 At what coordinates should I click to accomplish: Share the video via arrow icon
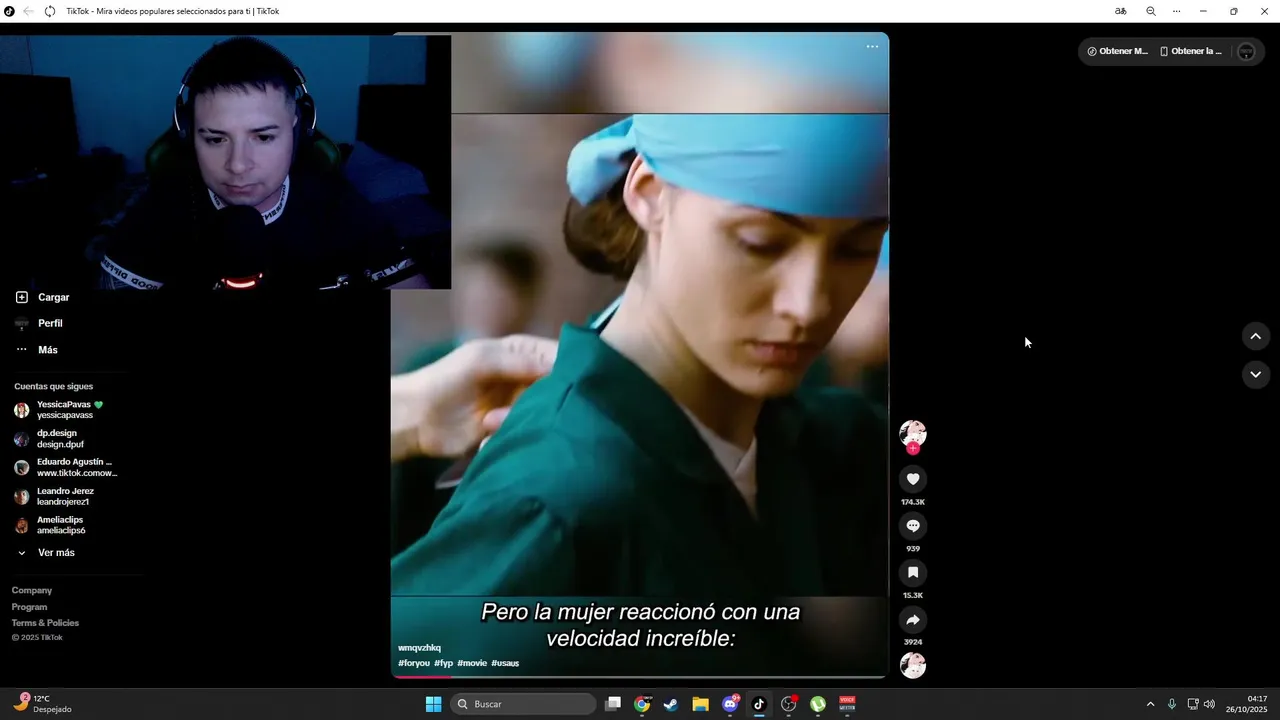click(913, 620)
